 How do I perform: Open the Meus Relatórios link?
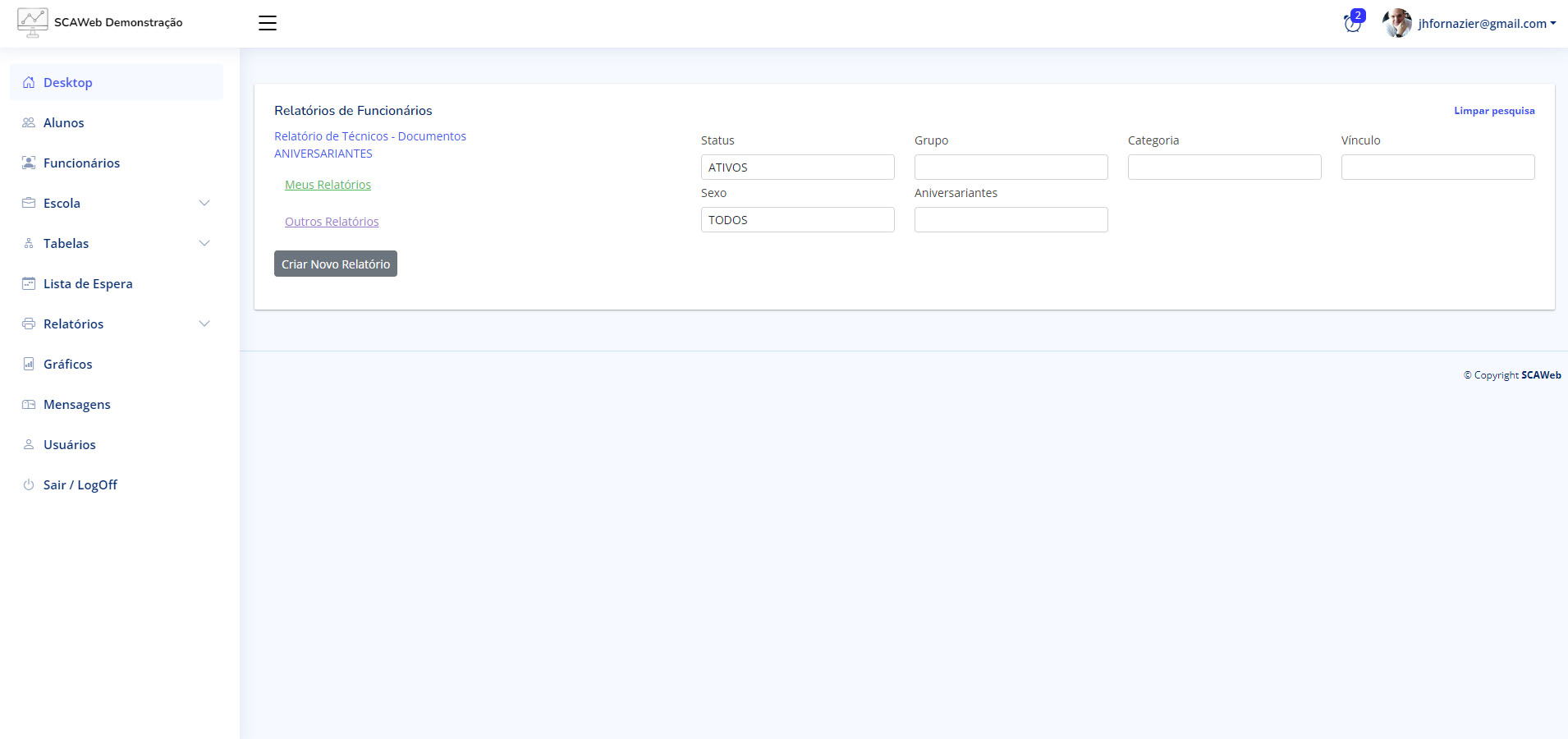328,185
